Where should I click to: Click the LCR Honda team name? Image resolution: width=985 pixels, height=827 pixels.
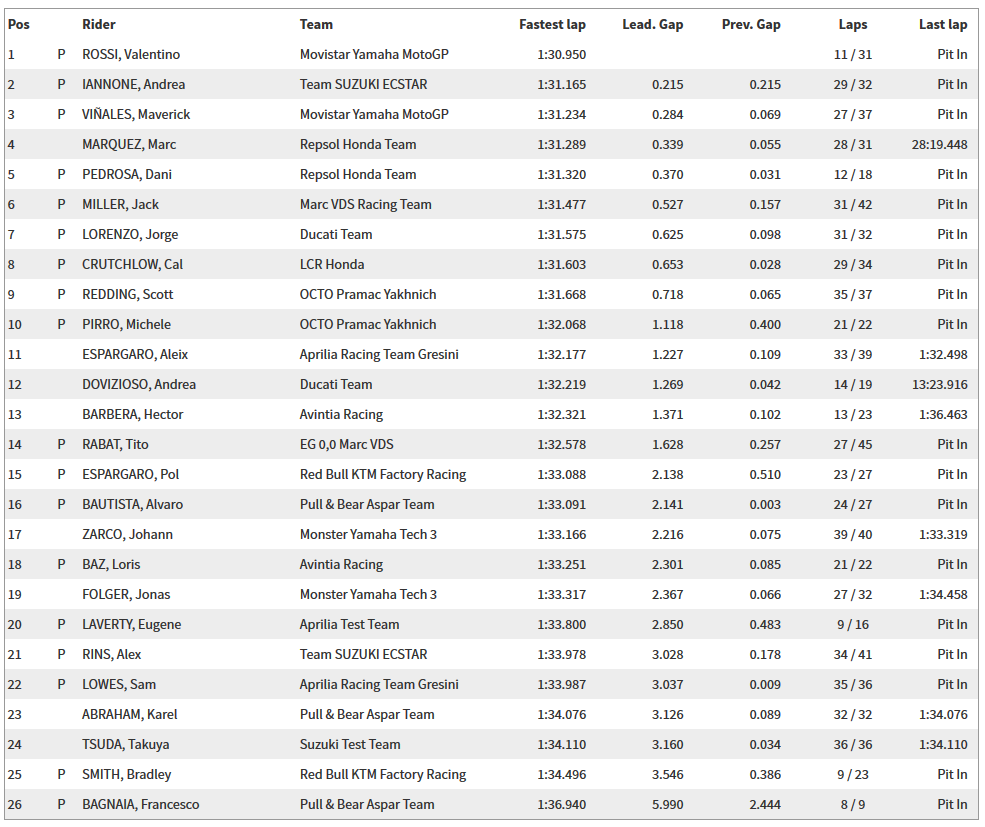tap(332, 264)
